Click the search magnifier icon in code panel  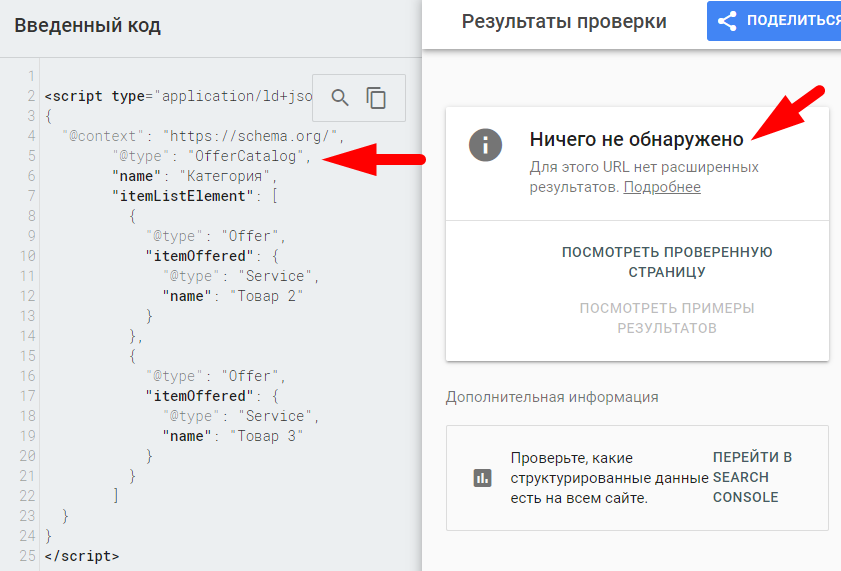tap(340, 97)
